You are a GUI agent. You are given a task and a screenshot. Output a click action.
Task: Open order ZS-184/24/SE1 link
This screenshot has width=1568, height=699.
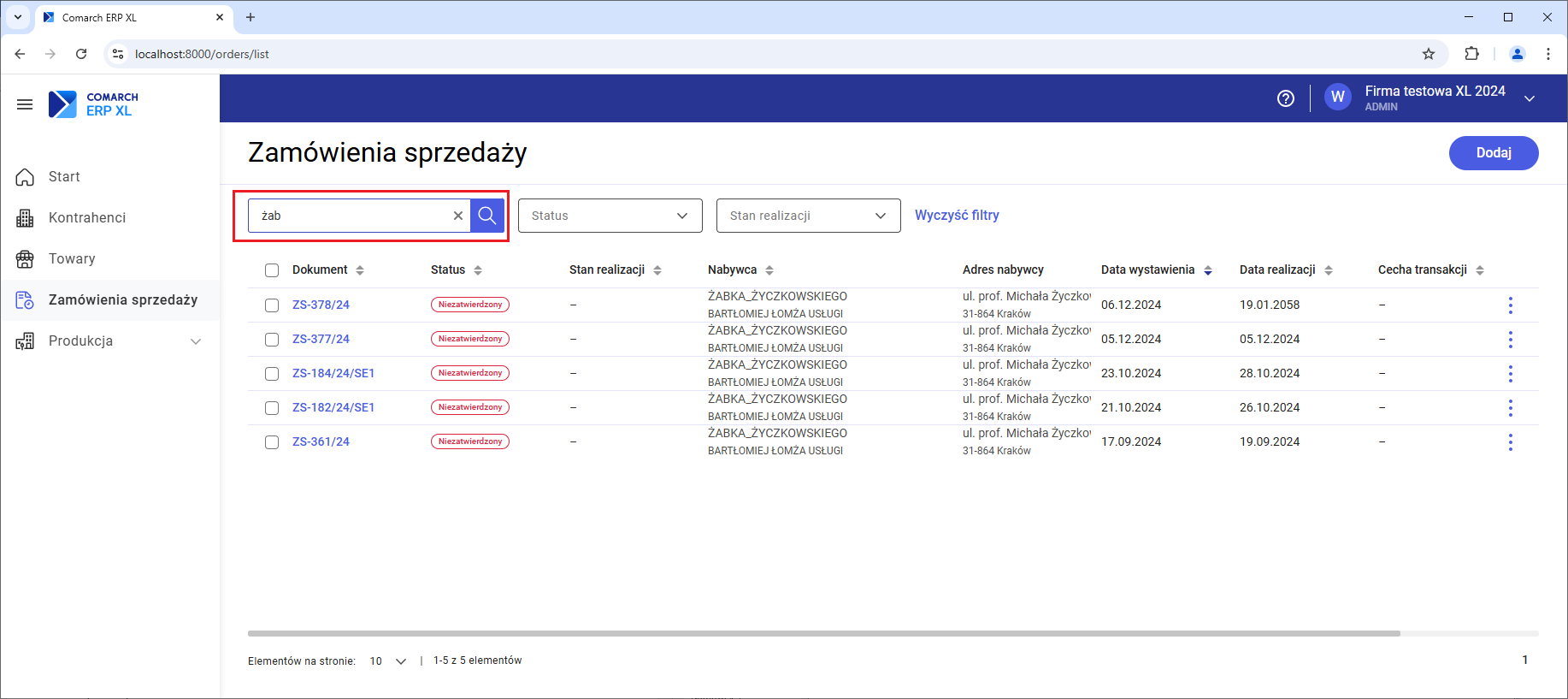click(333, 373)
